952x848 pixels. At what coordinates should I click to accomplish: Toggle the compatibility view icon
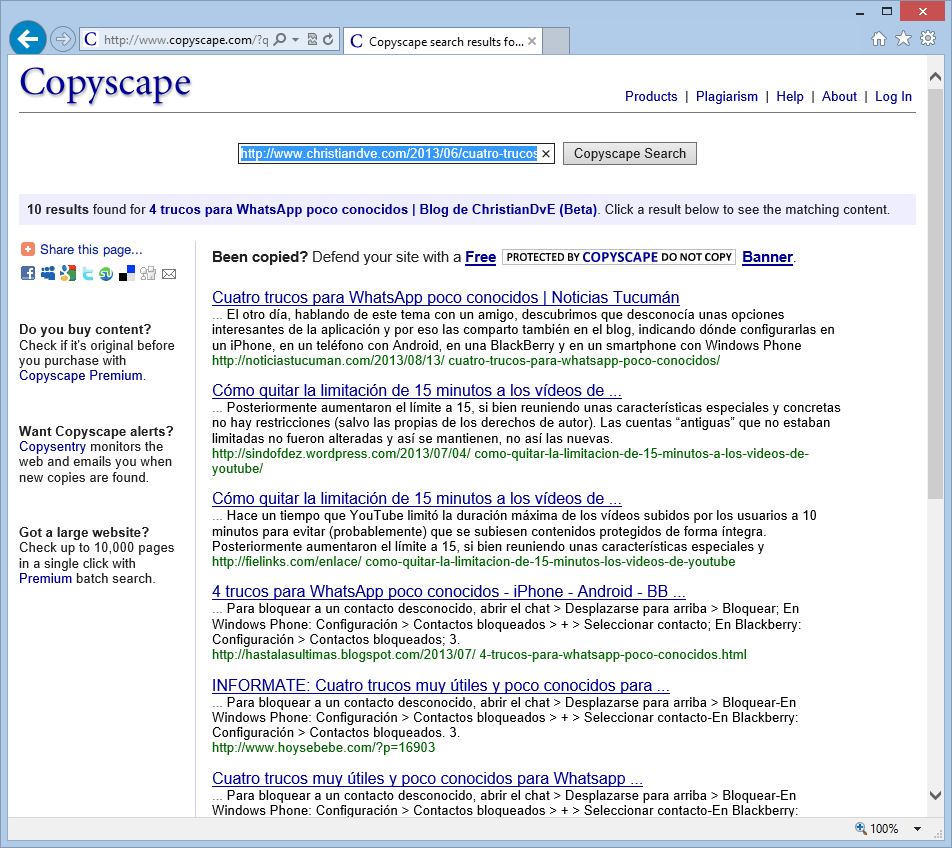[x=312, y=40]
